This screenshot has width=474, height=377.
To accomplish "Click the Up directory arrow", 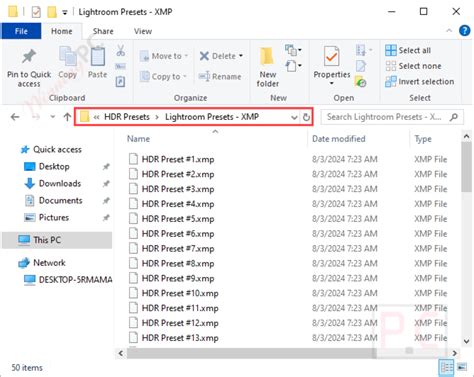I will tap(67, 117).
